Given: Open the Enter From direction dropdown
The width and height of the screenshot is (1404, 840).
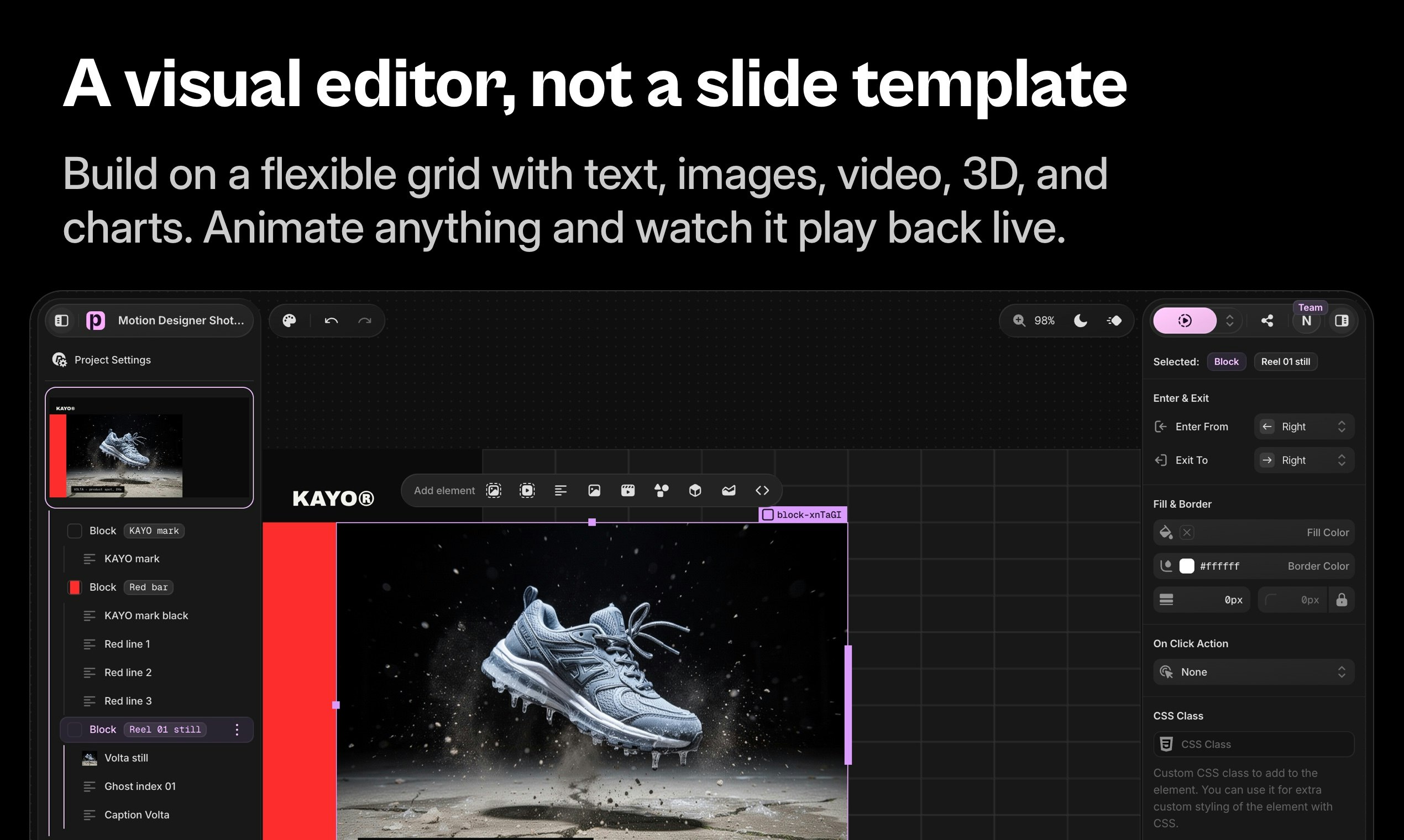Looking at the screenshot, I should point(1305,427).
